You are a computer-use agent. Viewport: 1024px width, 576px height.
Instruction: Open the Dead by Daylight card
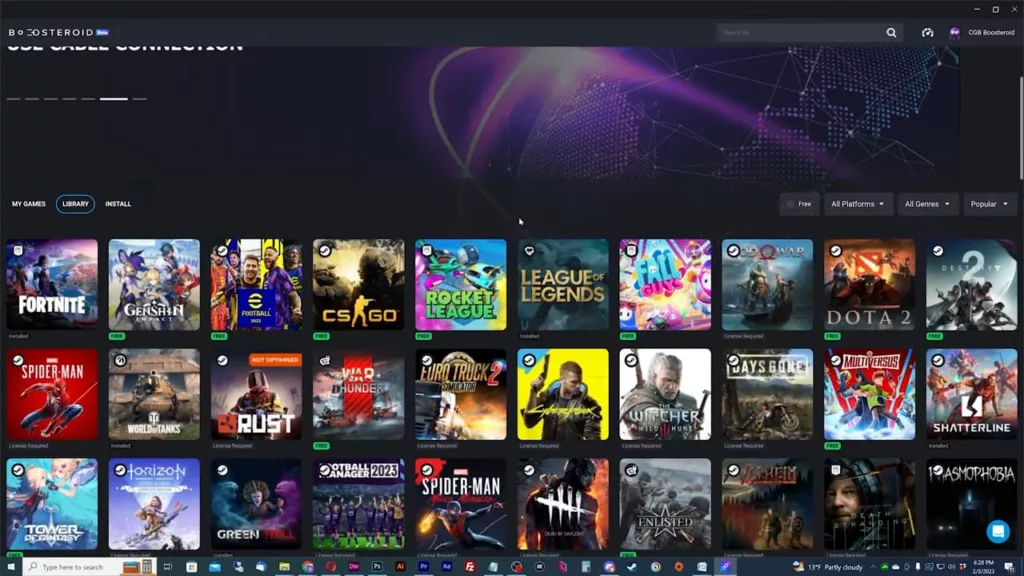[x=563, y=504]
